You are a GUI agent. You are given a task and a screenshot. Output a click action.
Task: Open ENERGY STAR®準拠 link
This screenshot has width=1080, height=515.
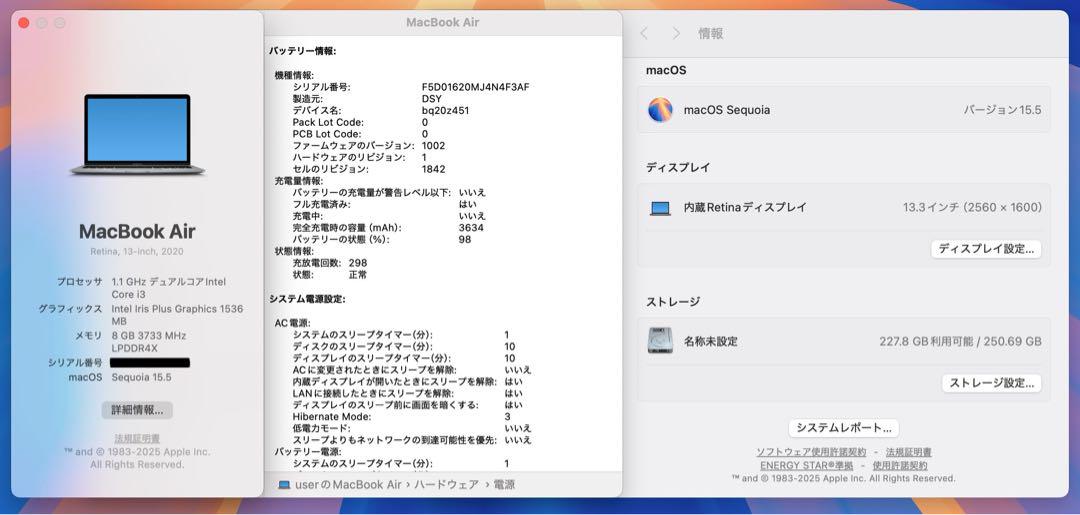807,465
